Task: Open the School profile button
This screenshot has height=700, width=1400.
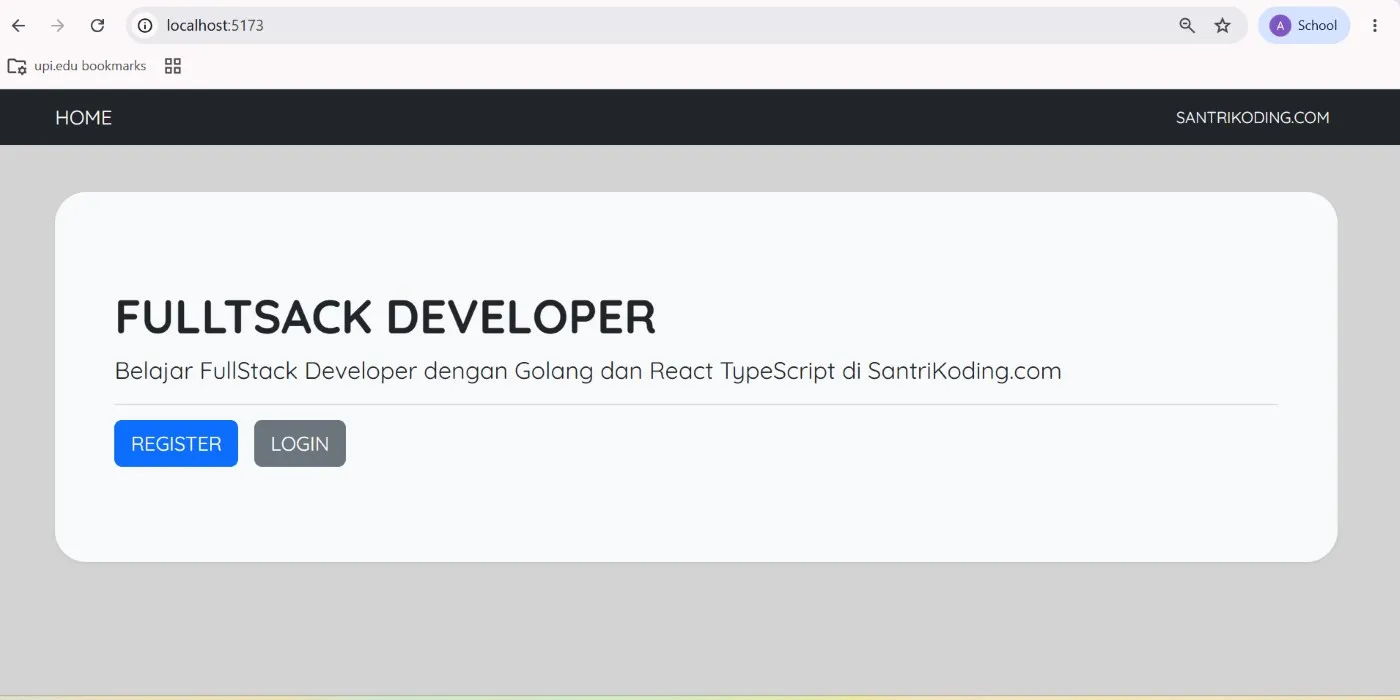Action: click(1304, 26)
